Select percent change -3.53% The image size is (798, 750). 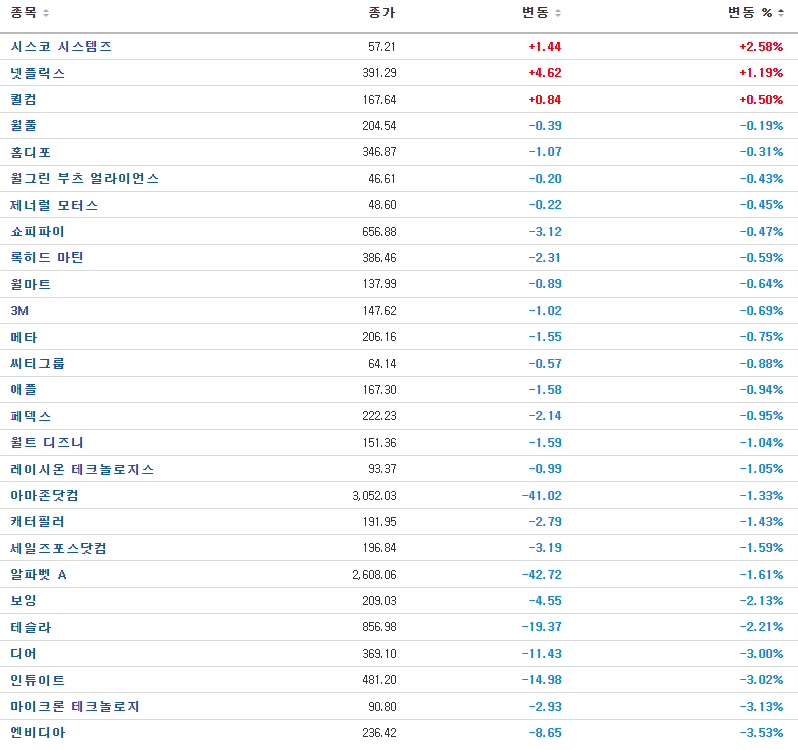(x=761, y=733)
